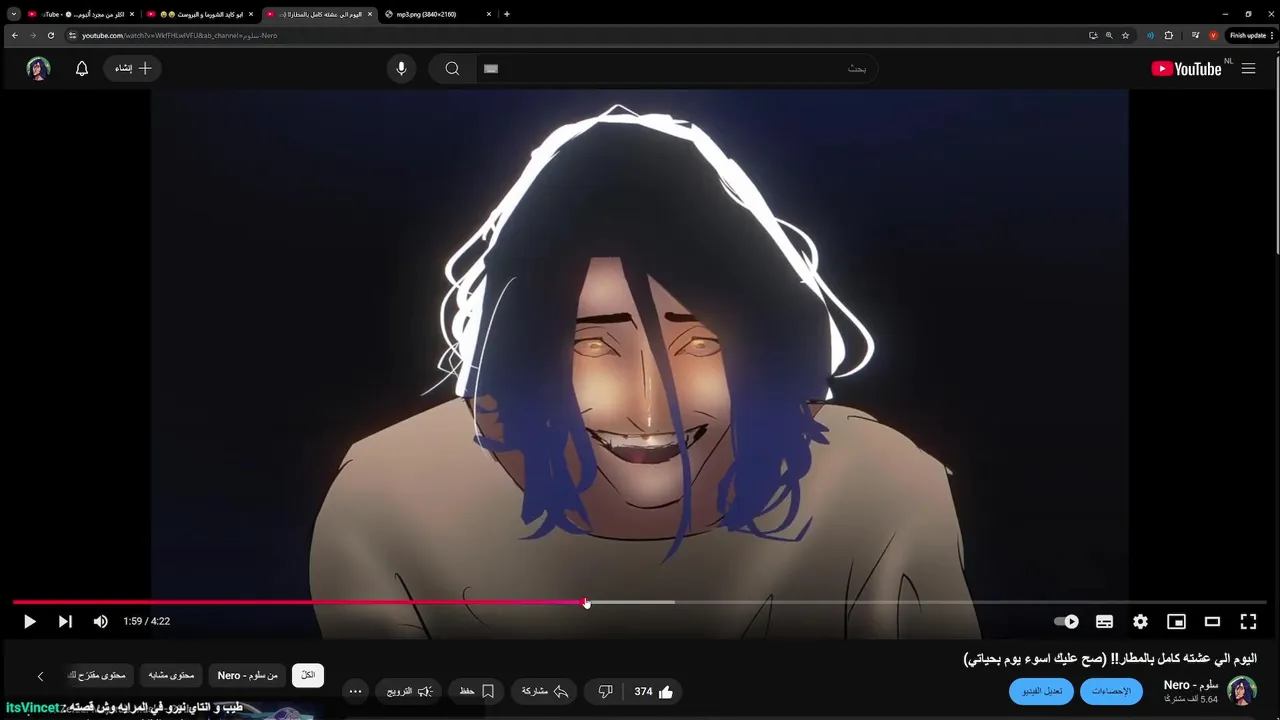
Task: Select the محتوى مقترح chip
Action: pyautogui.click(x=97, y=675)
